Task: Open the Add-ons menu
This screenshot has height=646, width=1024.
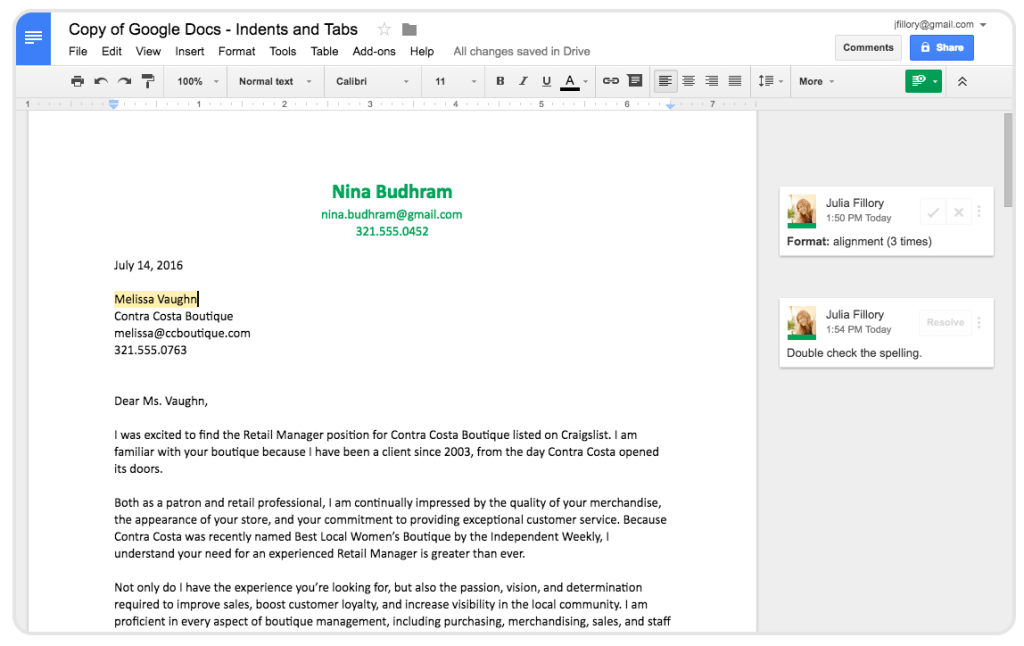Action: tap(374, 51)
